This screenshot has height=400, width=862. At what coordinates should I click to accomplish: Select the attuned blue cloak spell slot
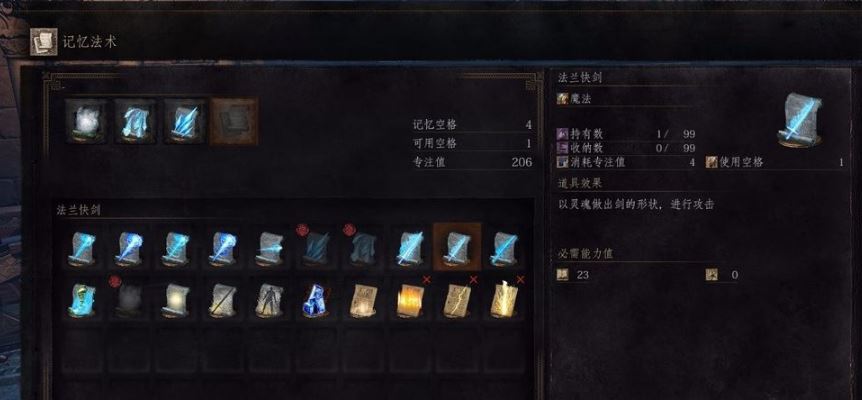[x=135, y=121]
